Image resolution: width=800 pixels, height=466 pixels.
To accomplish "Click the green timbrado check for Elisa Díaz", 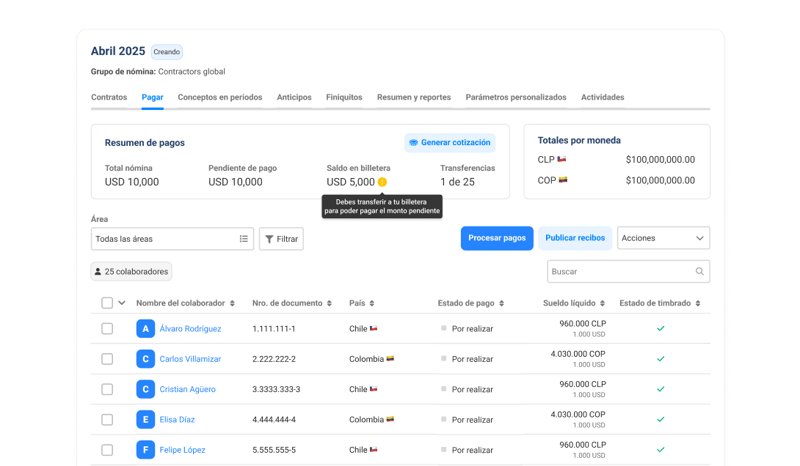I will [661, 420].
